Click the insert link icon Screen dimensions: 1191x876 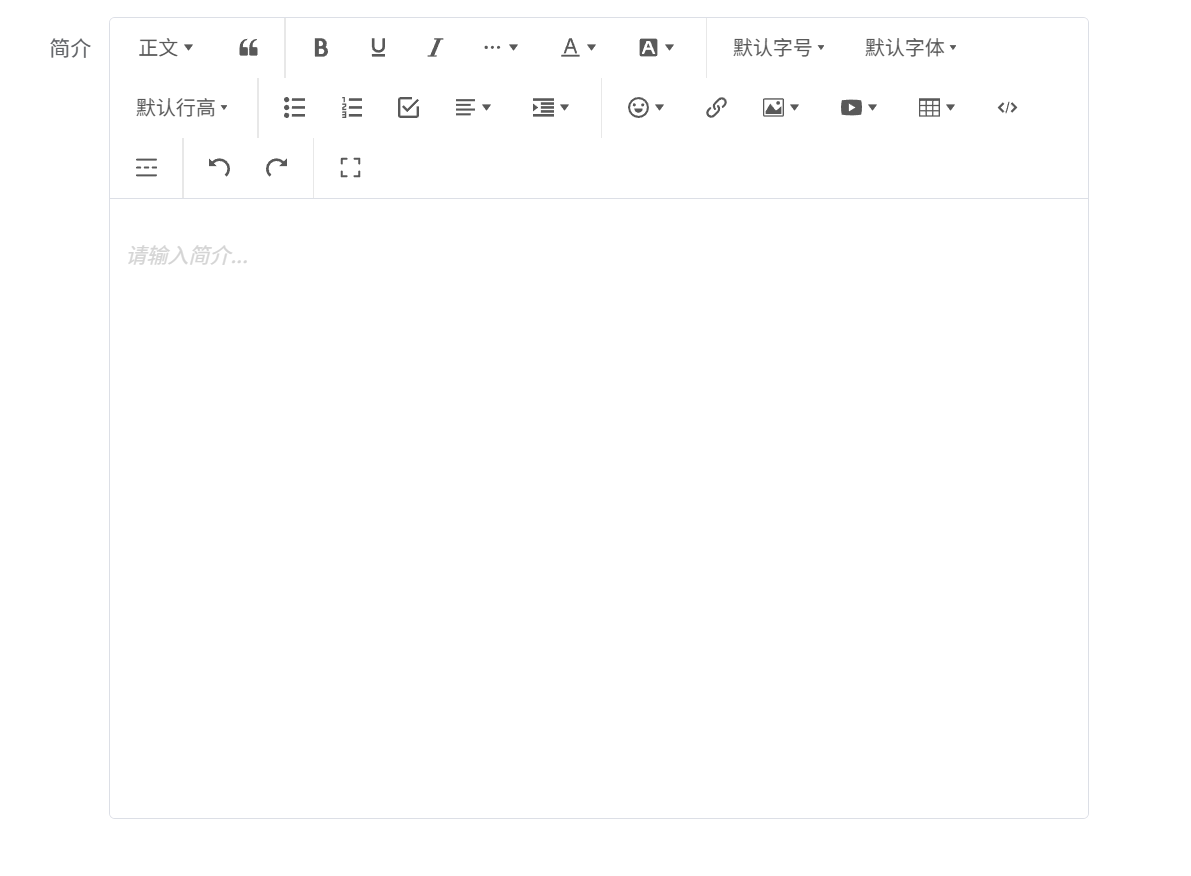point(716,108)
